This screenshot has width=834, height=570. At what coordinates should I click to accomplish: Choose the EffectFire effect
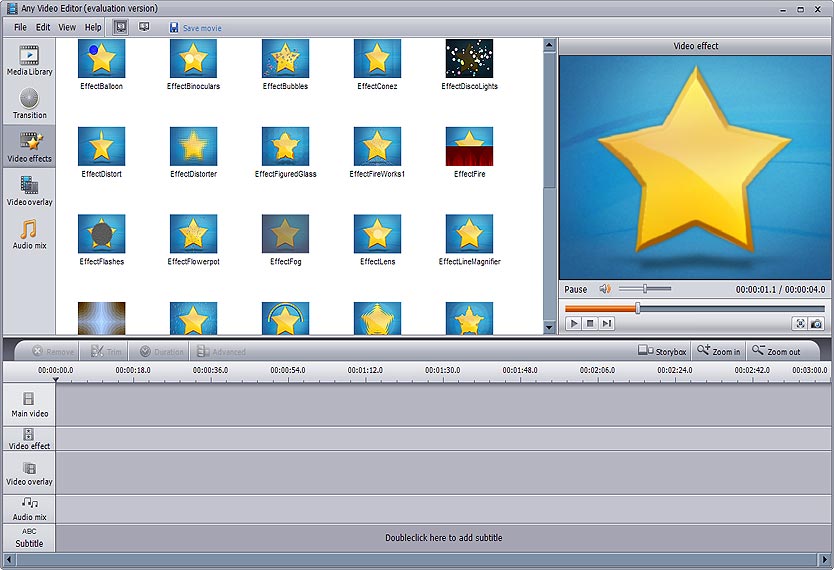[x=470, y=146]
